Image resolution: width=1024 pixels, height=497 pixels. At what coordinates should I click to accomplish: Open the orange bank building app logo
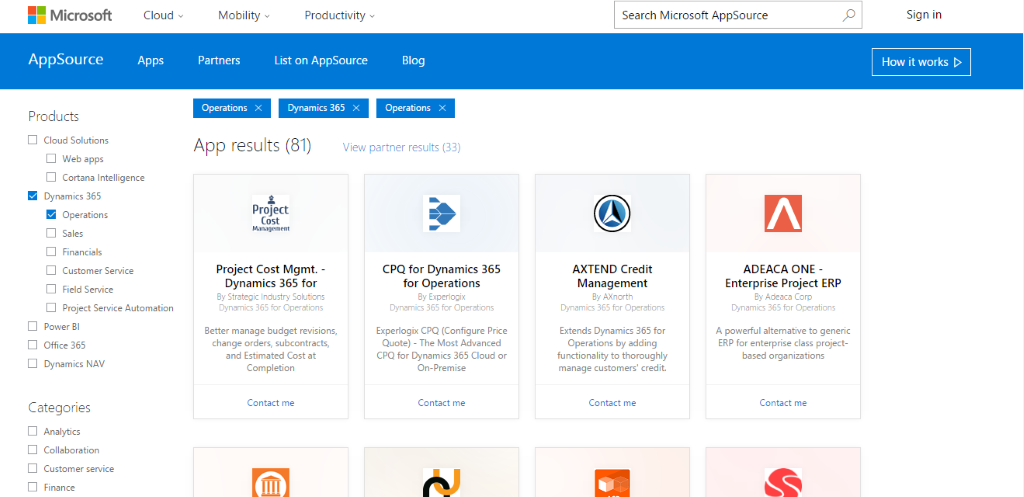coord(270,483)
